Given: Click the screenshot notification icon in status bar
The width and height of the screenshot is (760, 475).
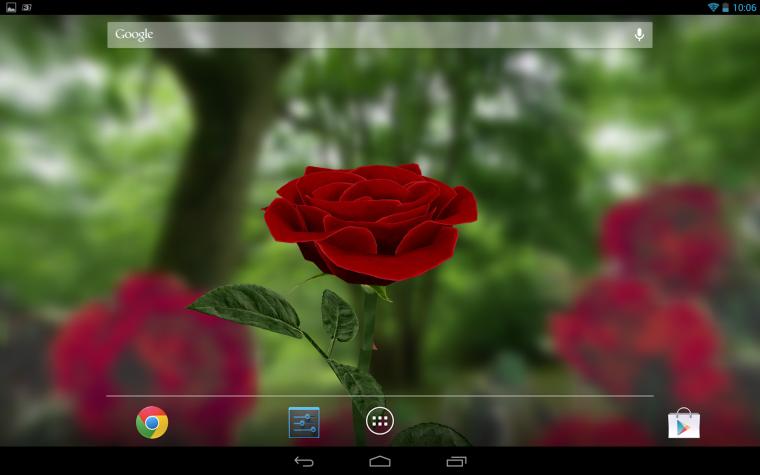Looking at the screenshot, I should click(27, 7).
